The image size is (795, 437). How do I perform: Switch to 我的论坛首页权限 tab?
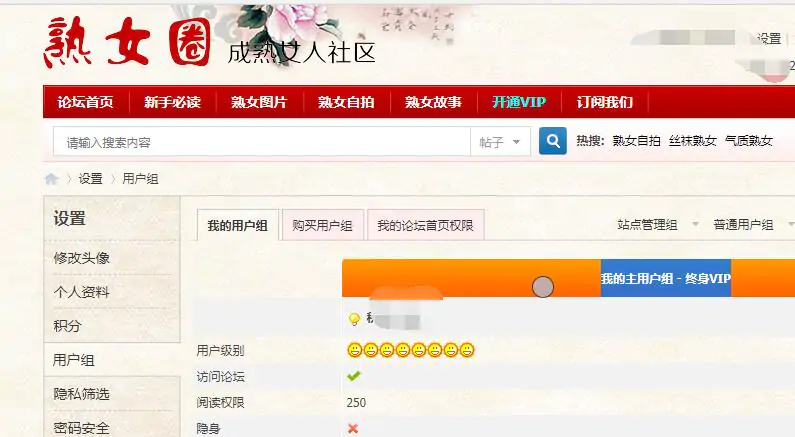click(425, 225)
